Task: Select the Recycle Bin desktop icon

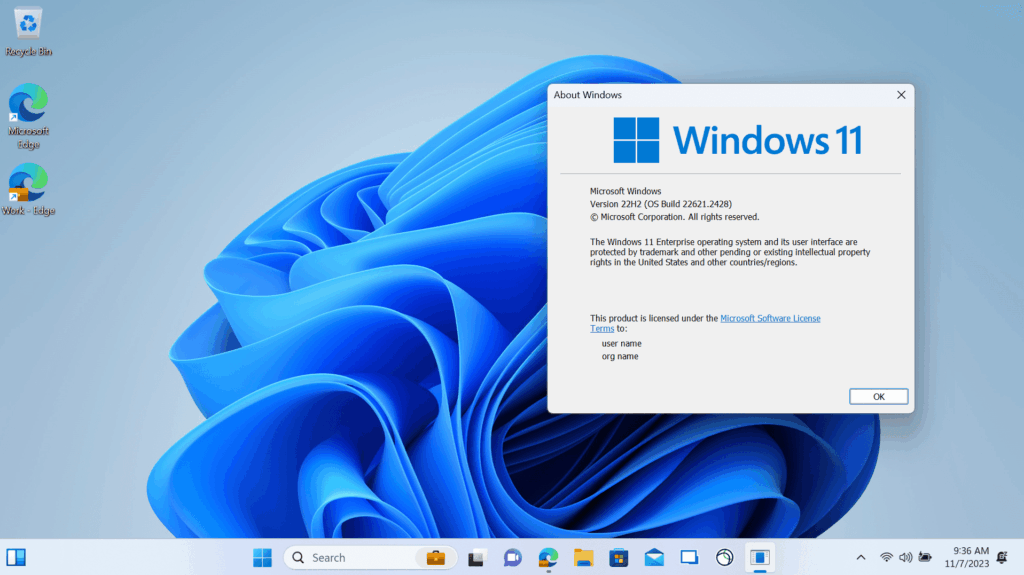Action: 28,30
